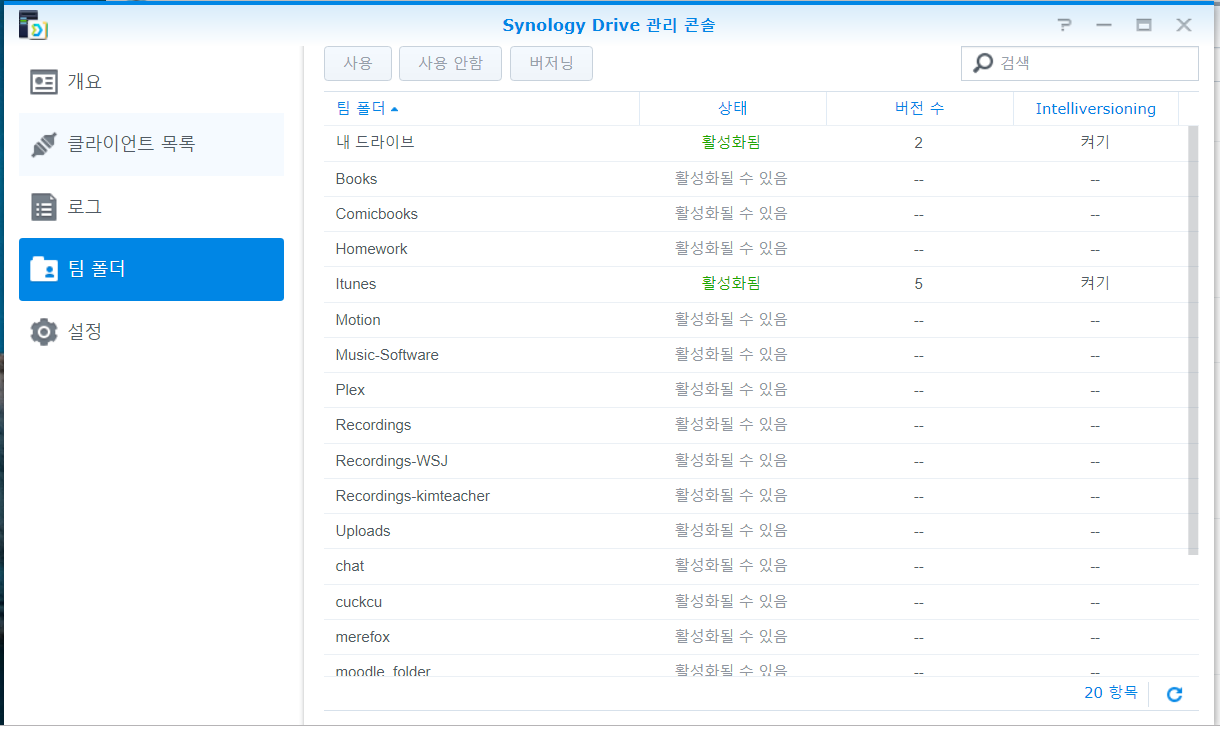Click 켜기 Intelliversioning value for 내 드라이브

coord(1095,143)
